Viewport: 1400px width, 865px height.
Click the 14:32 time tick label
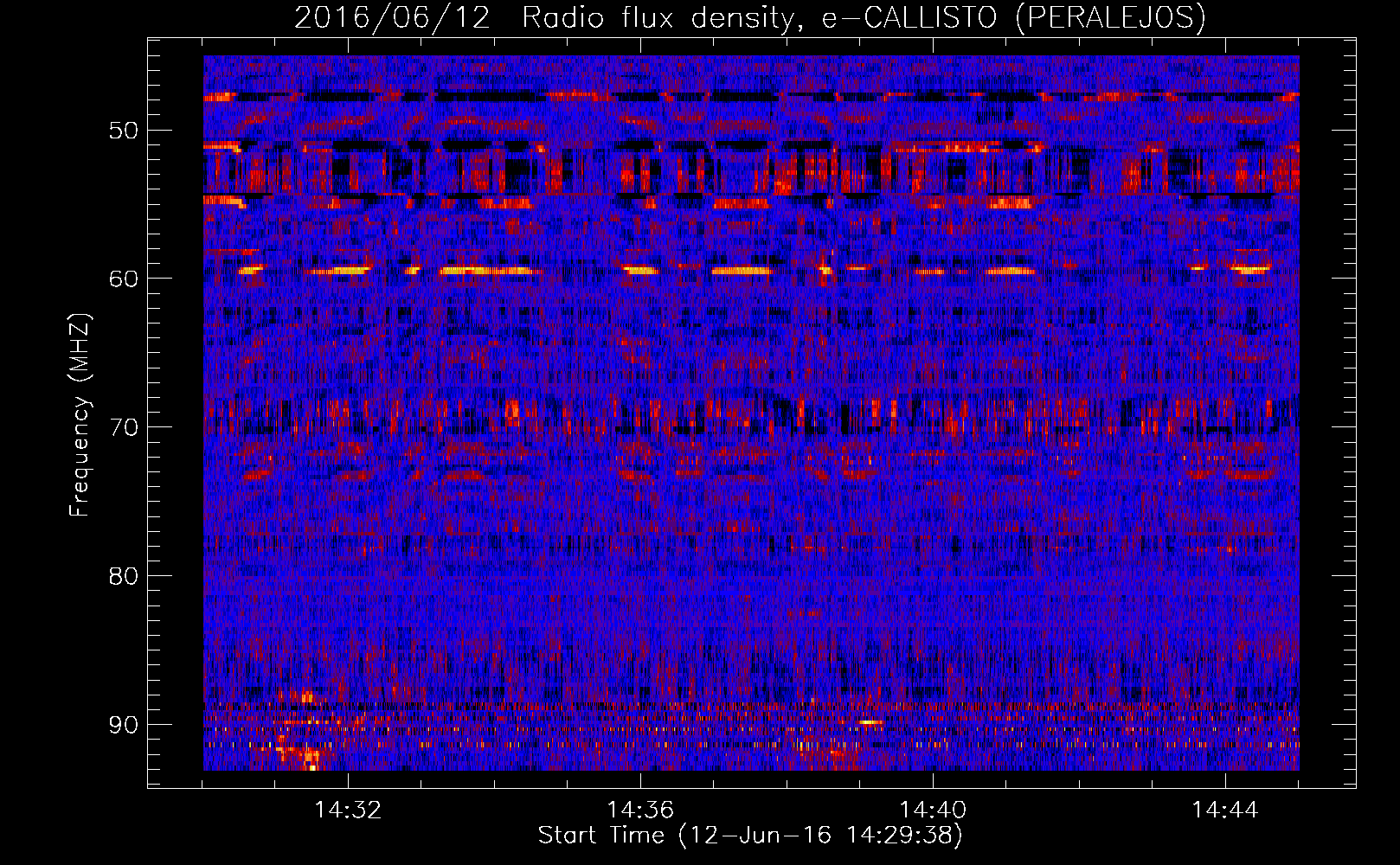tap(348, 810)
